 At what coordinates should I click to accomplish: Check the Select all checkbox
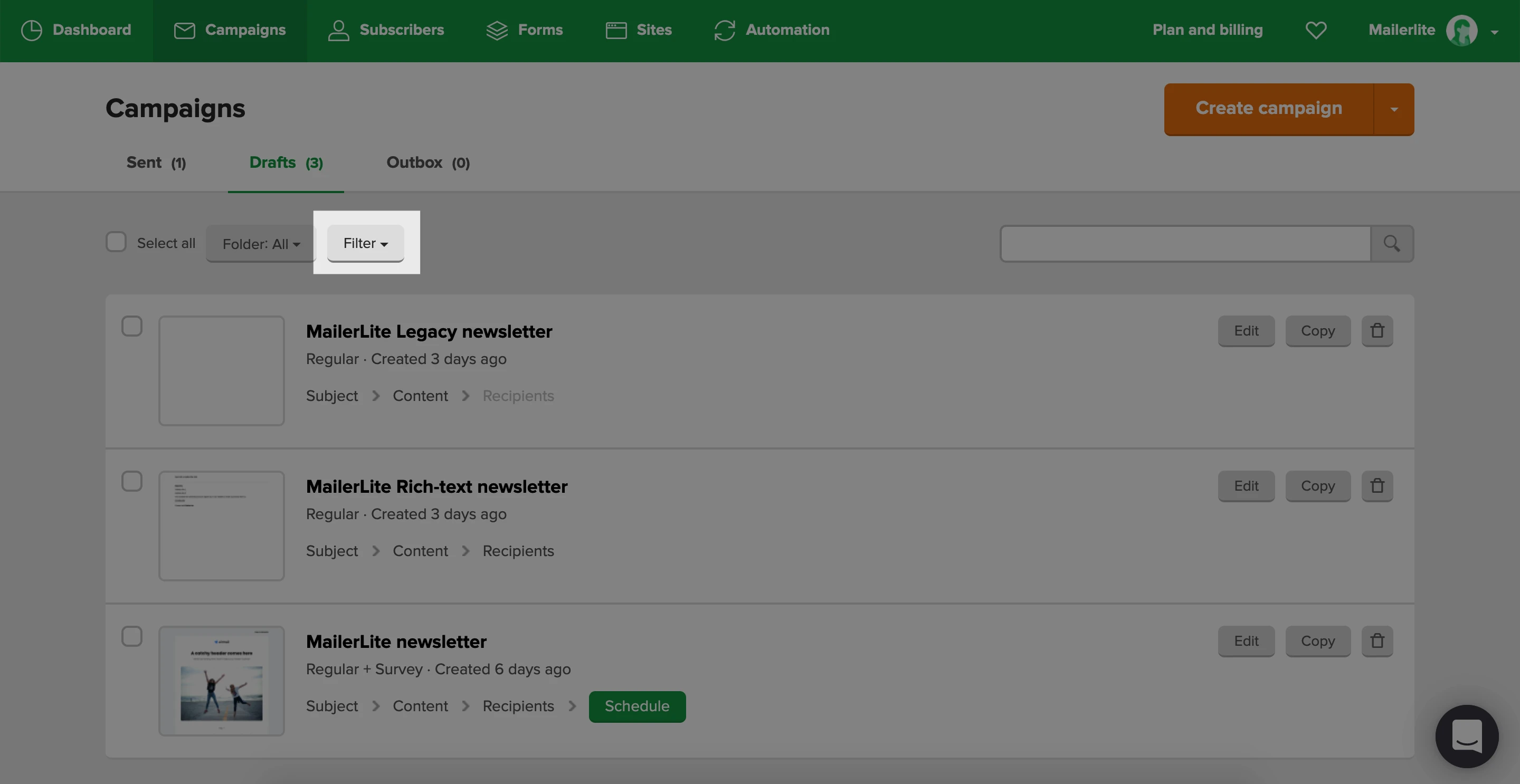(116, 242)
